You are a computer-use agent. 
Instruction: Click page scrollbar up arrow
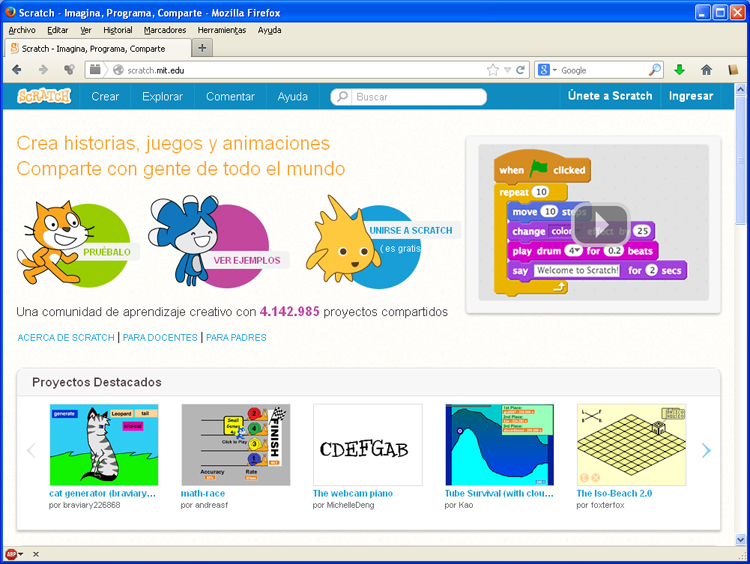[740, 89]
